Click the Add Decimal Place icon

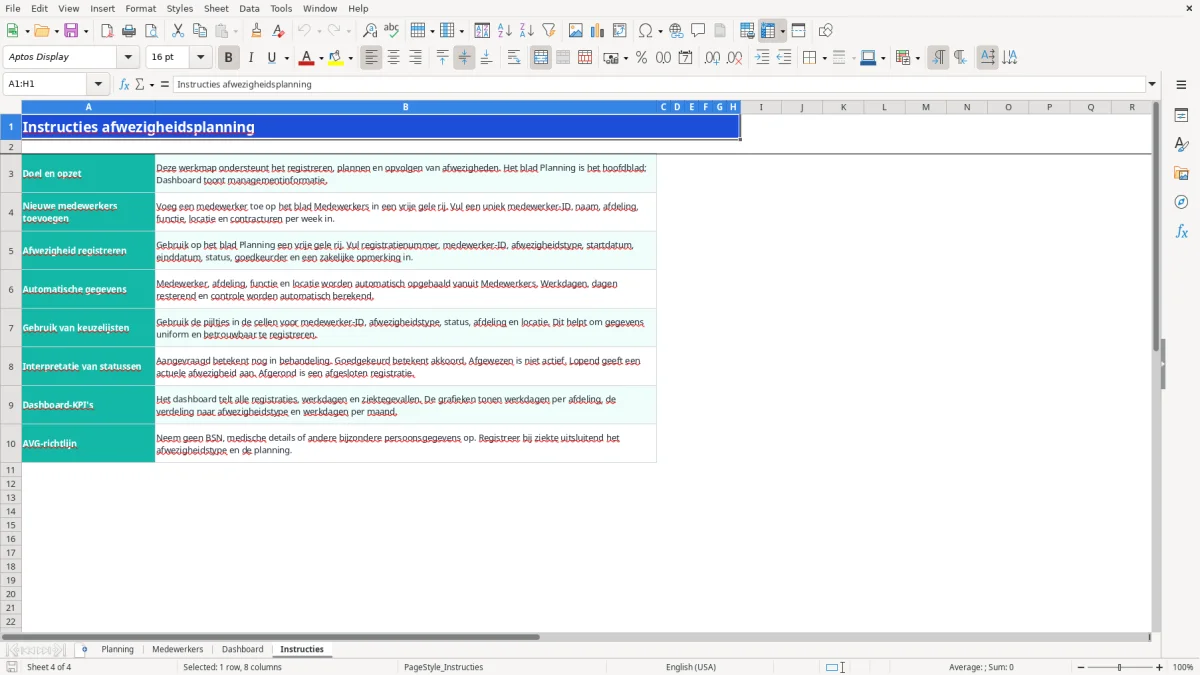tap(712, 58)
